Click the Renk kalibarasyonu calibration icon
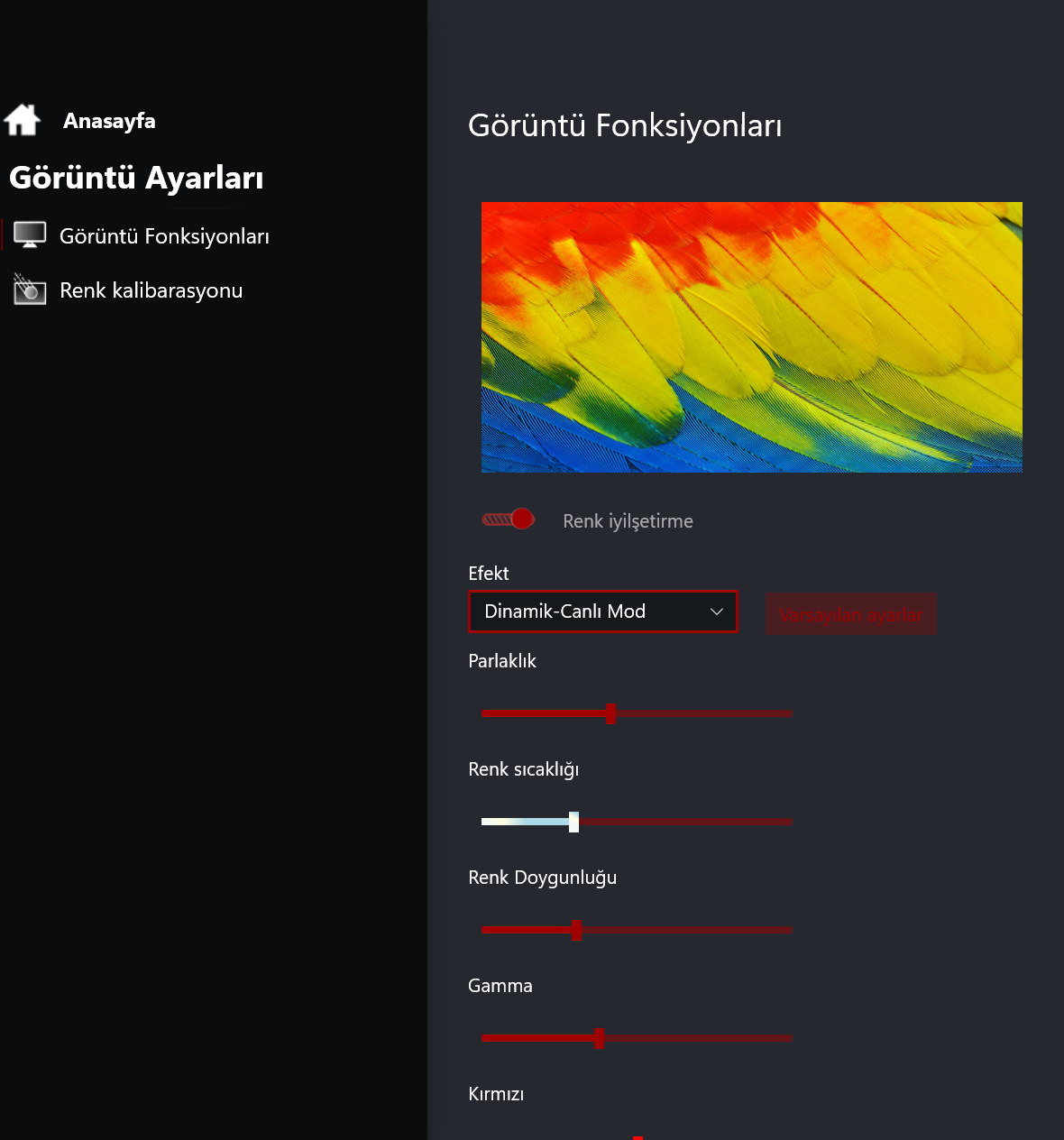The image size is (1064, 1140). (30, 290)
